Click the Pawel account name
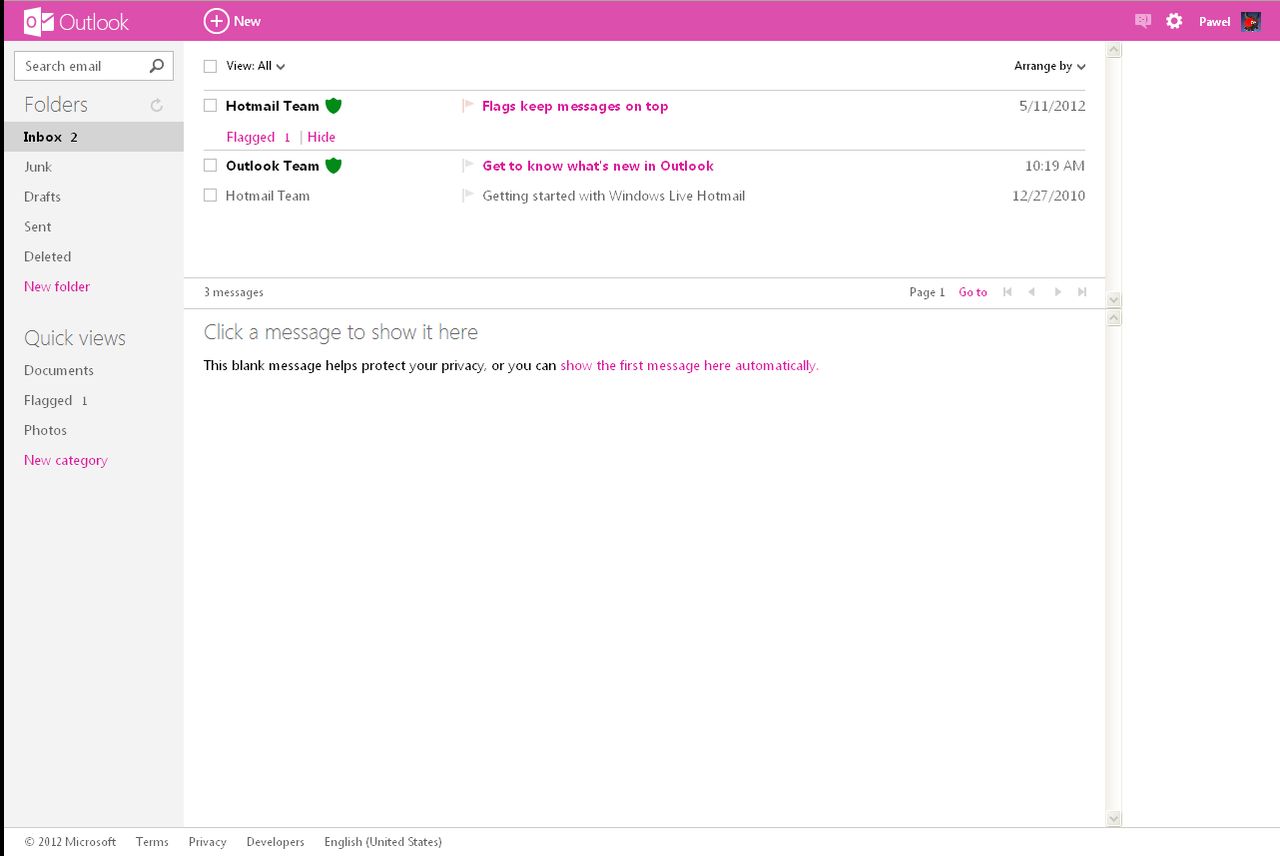This screenshot has height=856, width=1280. (1214, 22)
